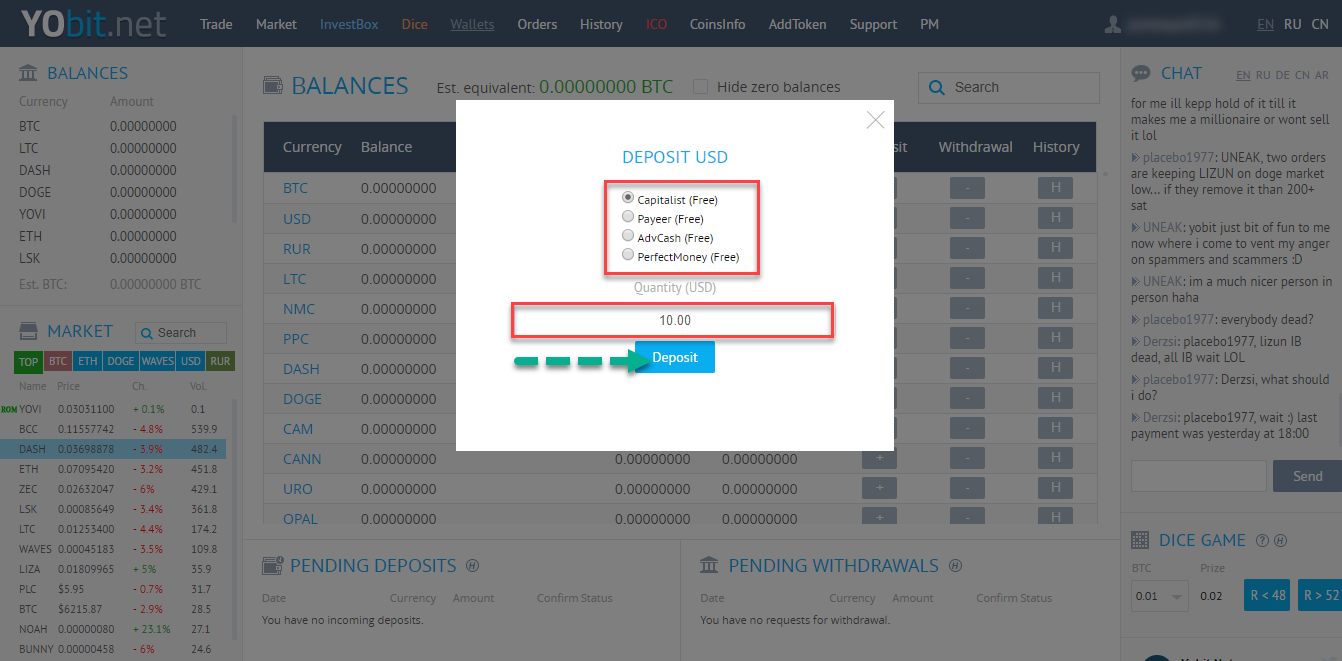This screenshot has width=1342, height=661.
Task: Click the chat speech bubble icon
Action: [x=1140, y=73]
